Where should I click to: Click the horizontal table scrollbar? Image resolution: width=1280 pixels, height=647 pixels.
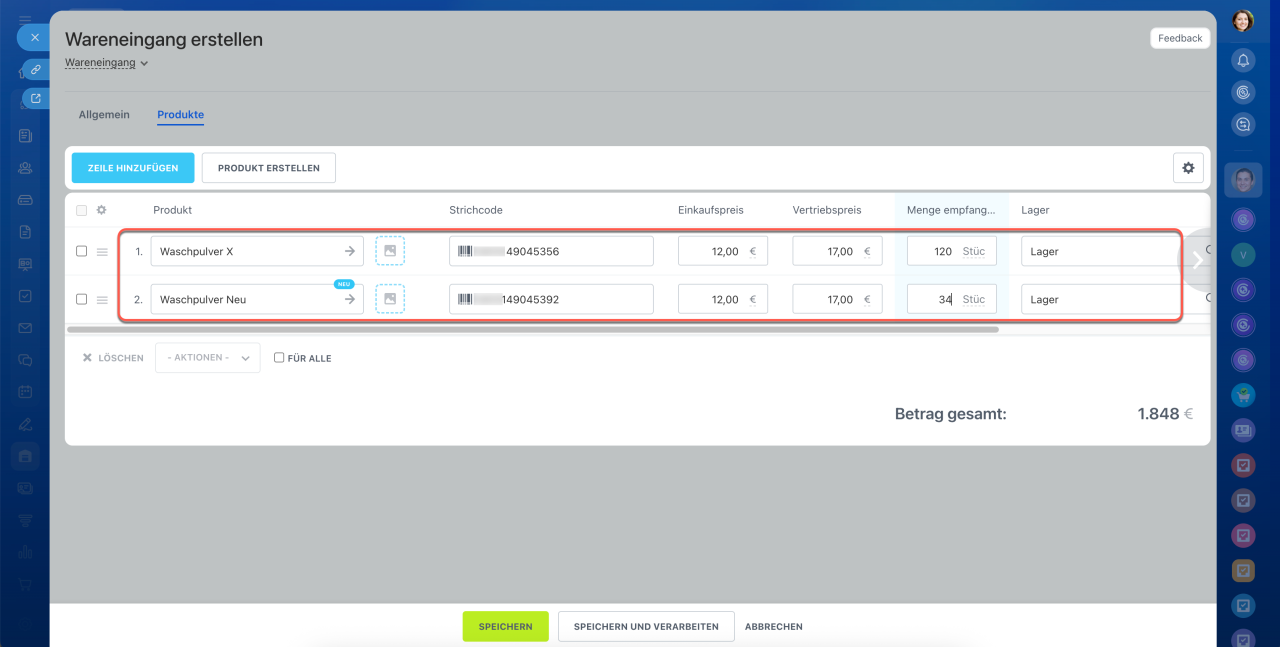tap(532, 329)
